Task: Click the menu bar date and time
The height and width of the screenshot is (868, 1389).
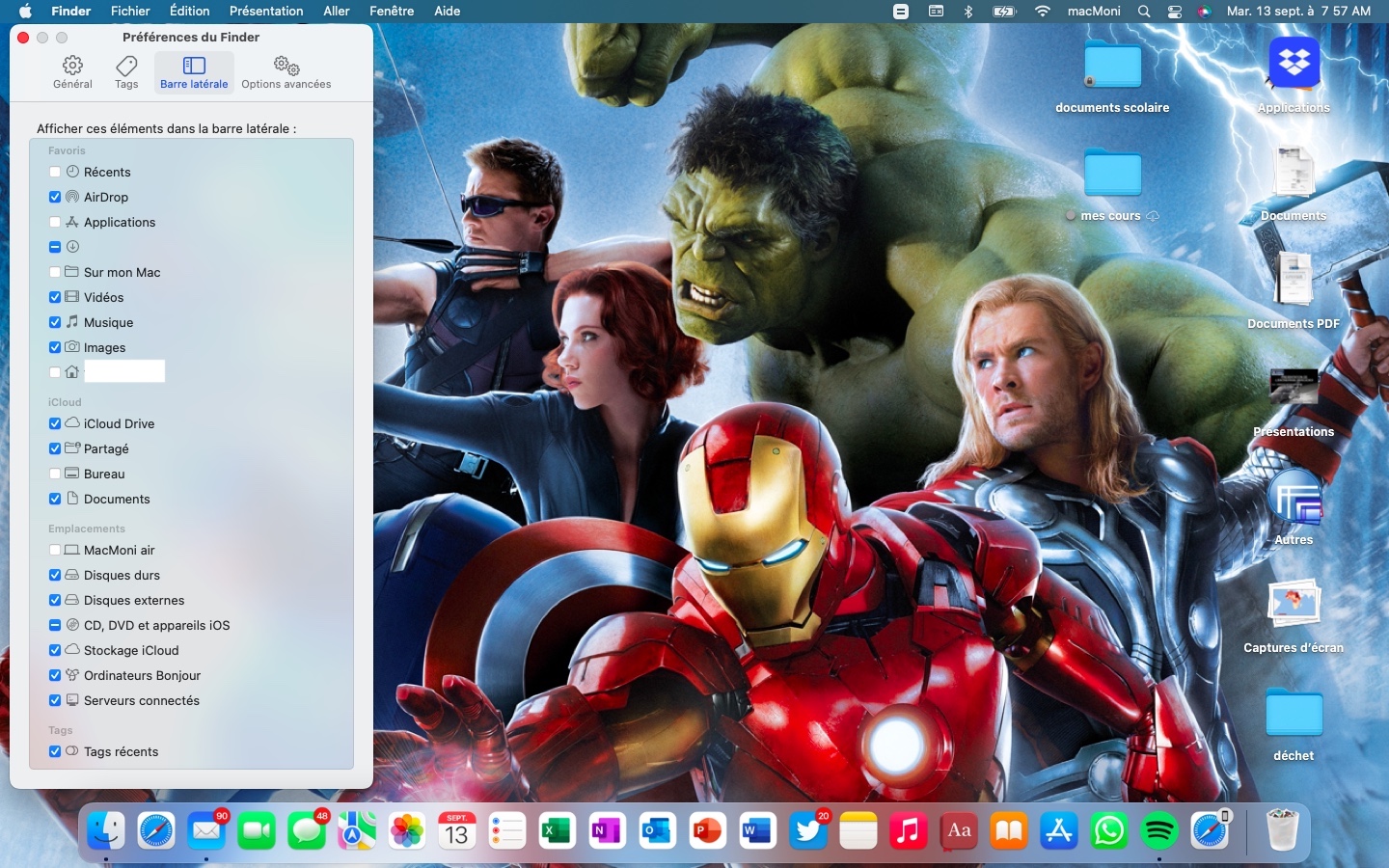Action: pos(1298,11)
